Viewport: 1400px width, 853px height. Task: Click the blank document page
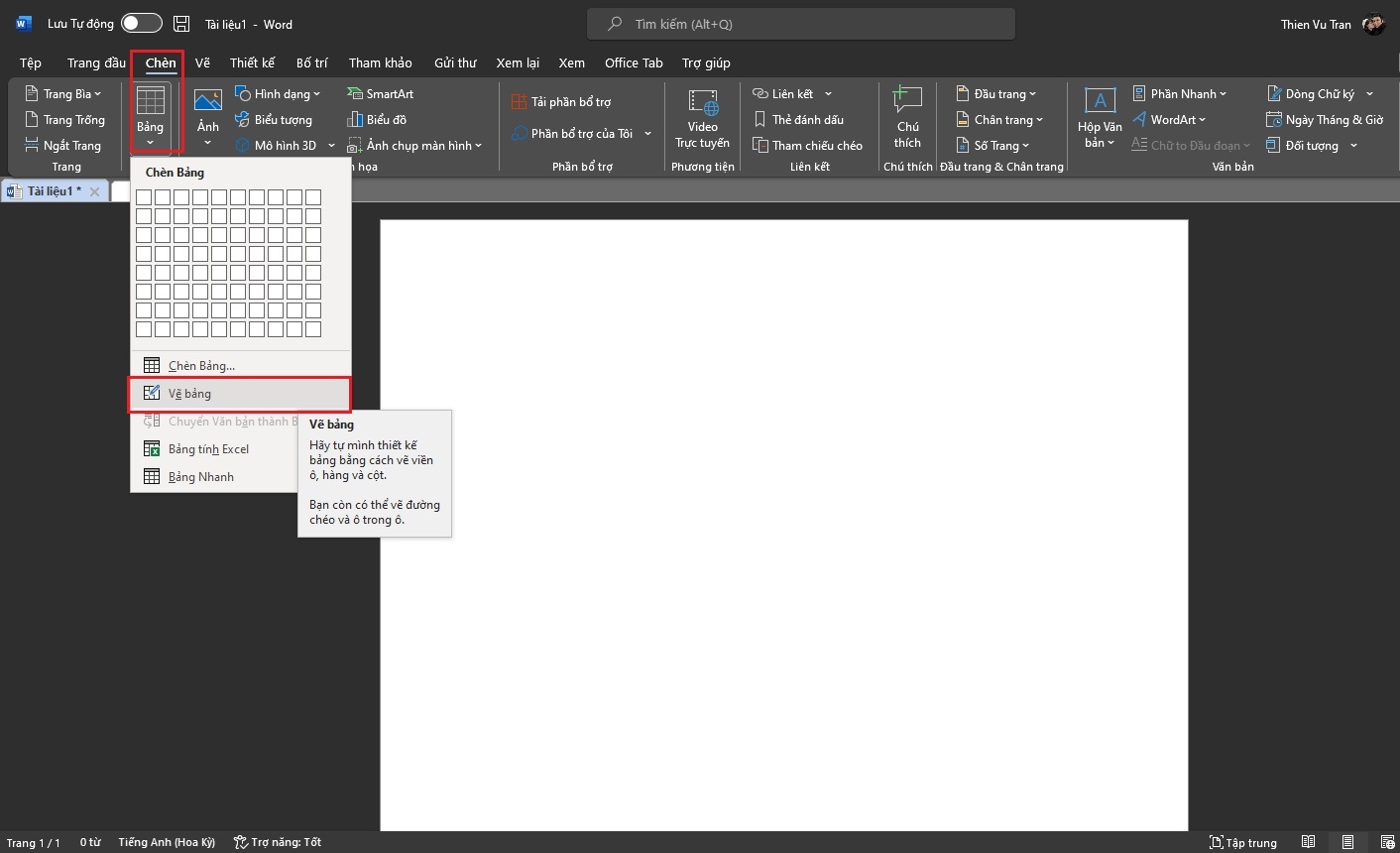[x=784, y=526]
